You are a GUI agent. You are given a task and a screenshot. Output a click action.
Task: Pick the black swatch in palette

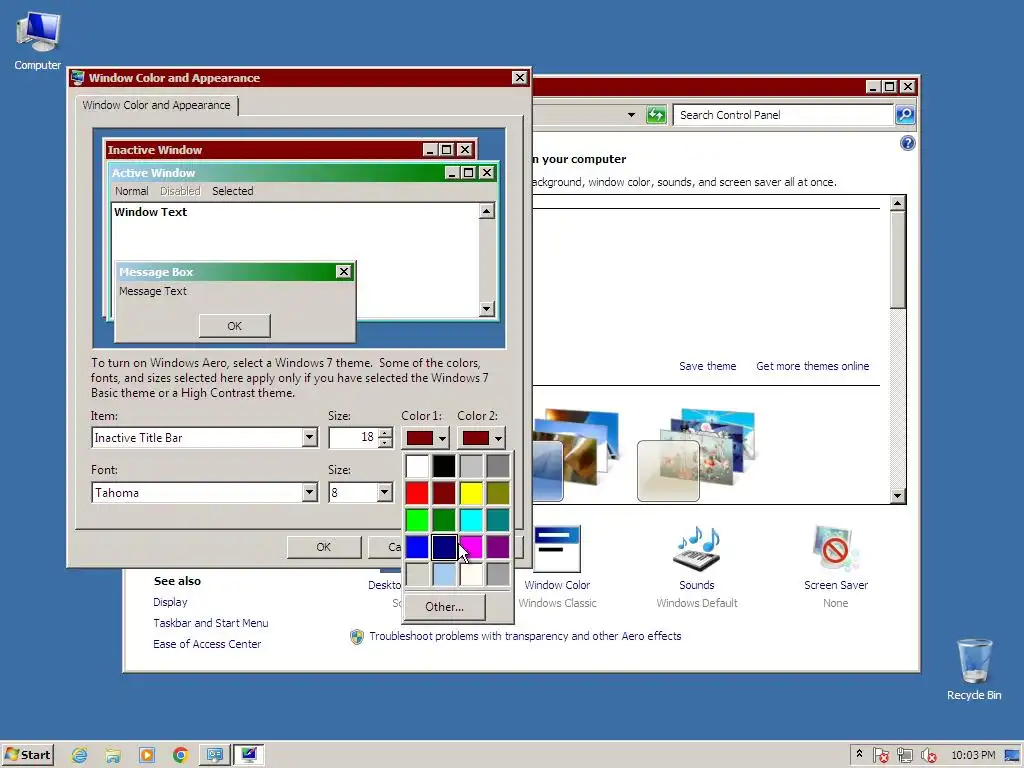click(x=444, y=466)
